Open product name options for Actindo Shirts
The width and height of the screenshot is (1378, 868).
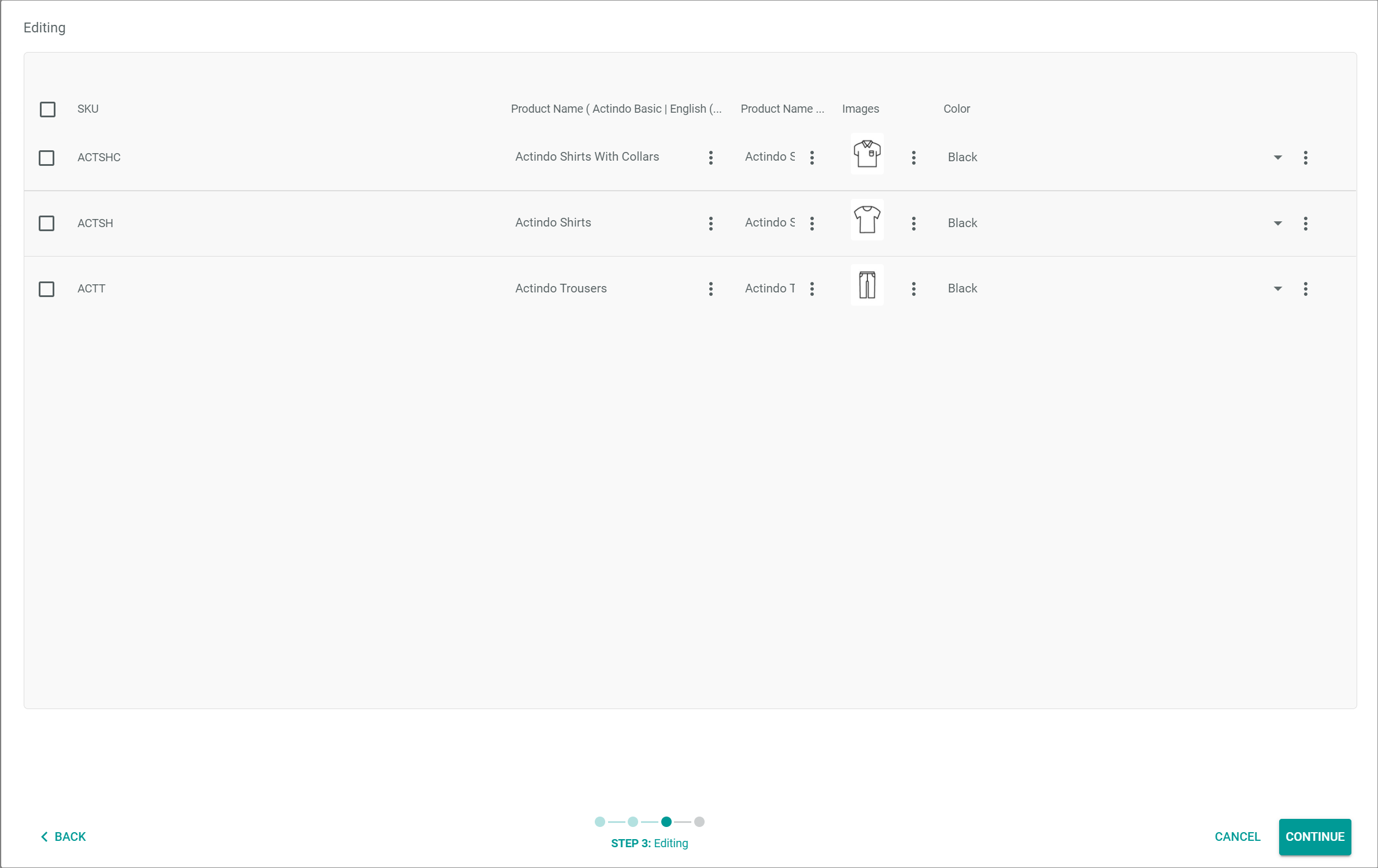click(x=709, y=222)
